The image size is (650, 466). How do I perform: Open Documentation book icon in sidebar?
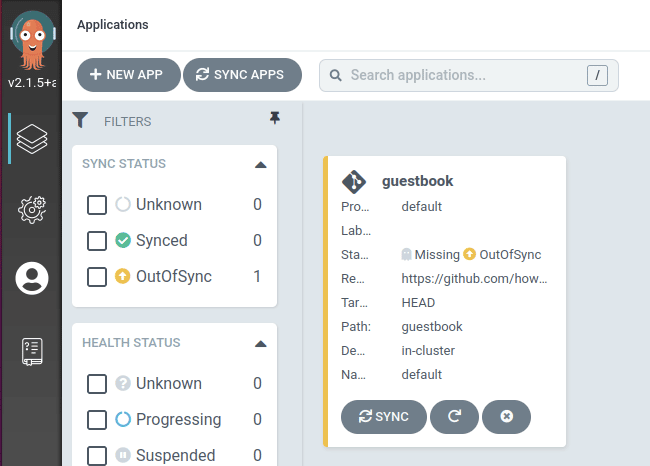pyautogui.click(x=32, y=352)
